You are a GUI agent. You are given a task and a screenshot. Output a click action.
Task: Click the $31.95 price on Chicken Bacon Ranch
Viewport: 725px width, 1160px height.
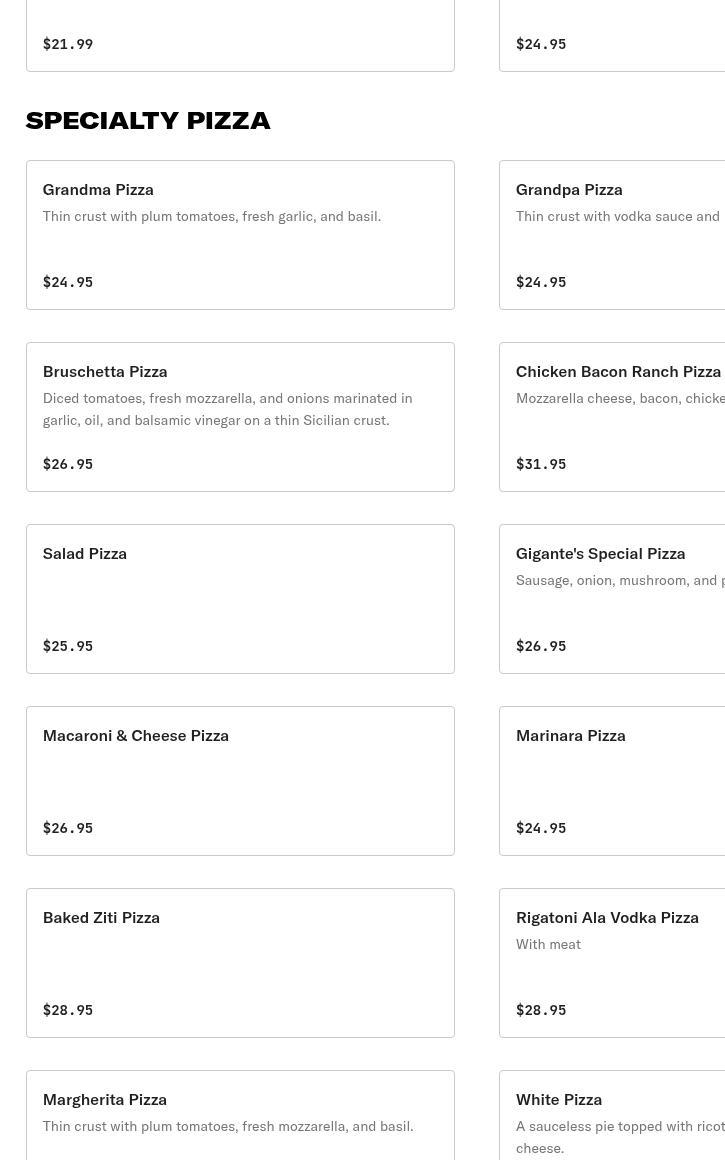(x=541, y=464)
